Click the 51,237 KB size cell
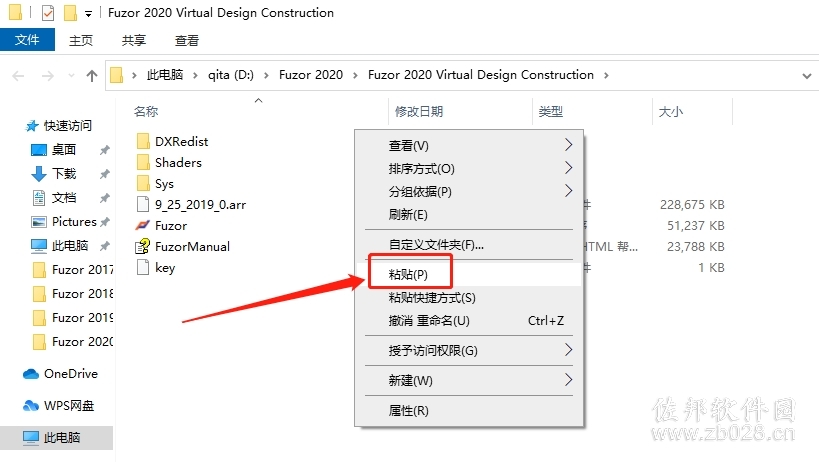The height and width of the screenshot is (462, 819). point(696,226)
